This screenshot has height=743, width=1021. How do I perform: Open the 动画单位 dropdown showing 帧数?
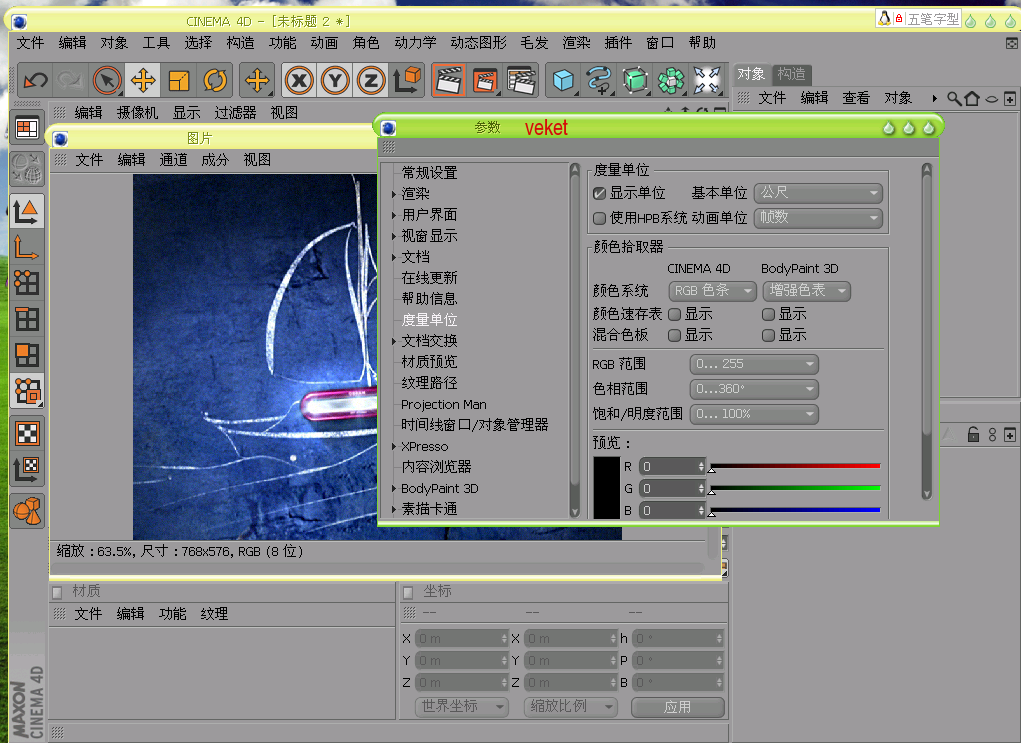click(818, 217)
